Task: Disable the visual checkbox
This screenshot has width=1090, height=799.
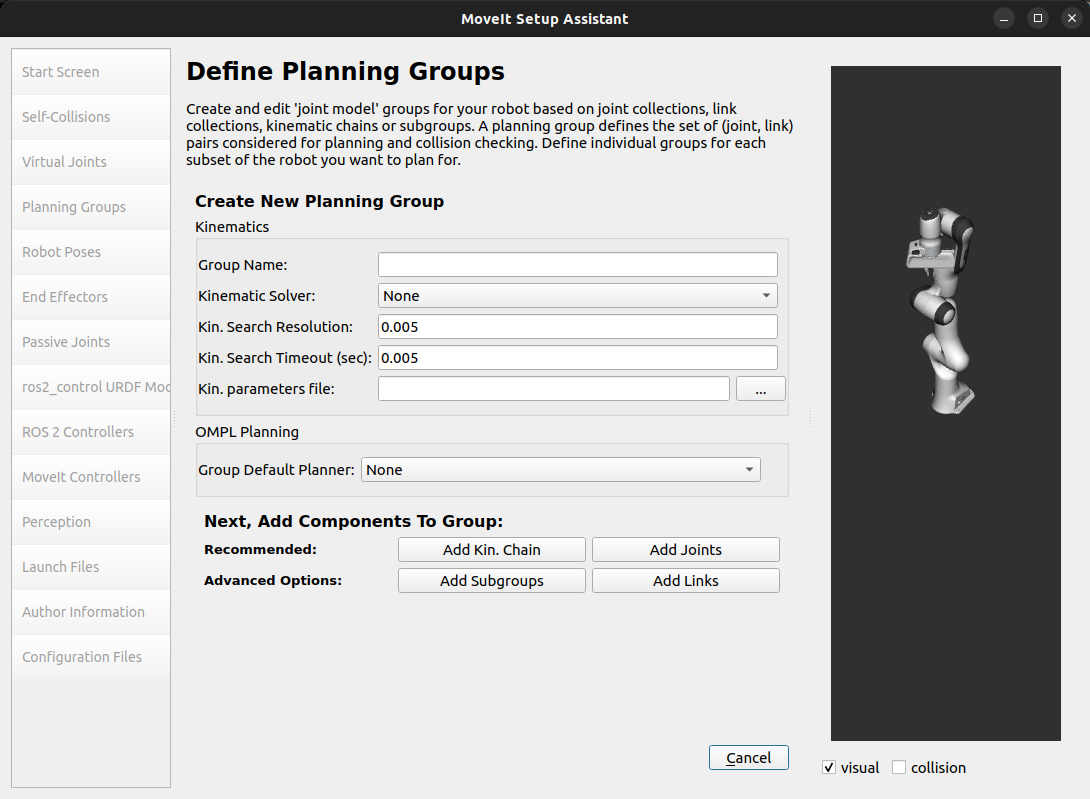Action: (x=828, y=767)
